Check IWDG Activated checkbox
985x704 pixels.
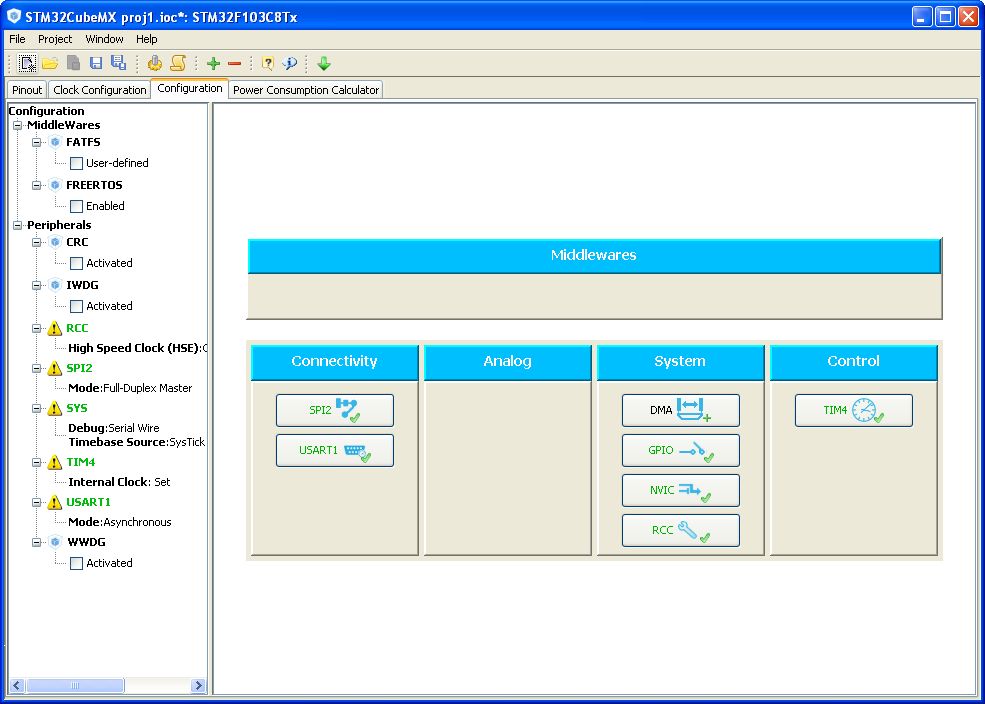[77, 306]
